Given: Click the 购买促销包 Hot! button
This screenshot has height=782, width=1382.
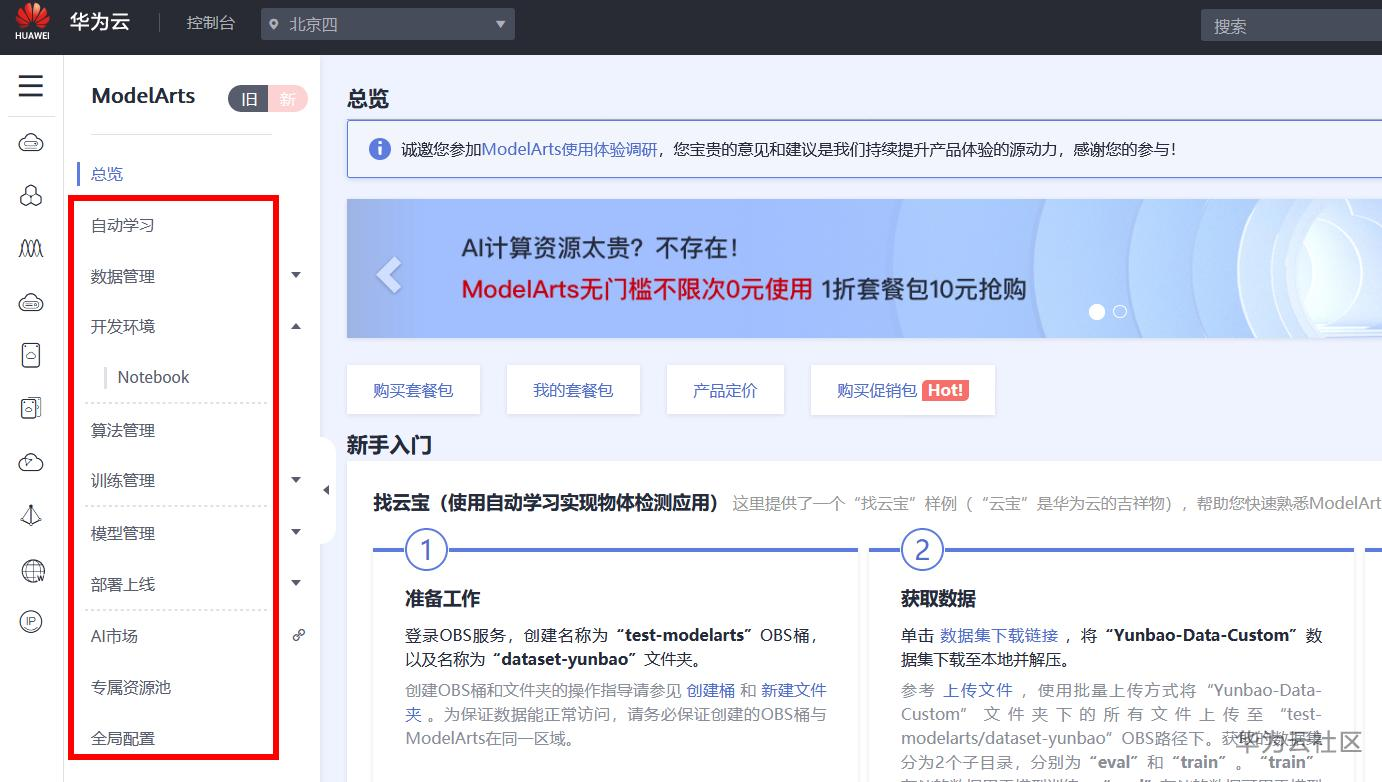Looking at the screenshot, I should 901,390.
